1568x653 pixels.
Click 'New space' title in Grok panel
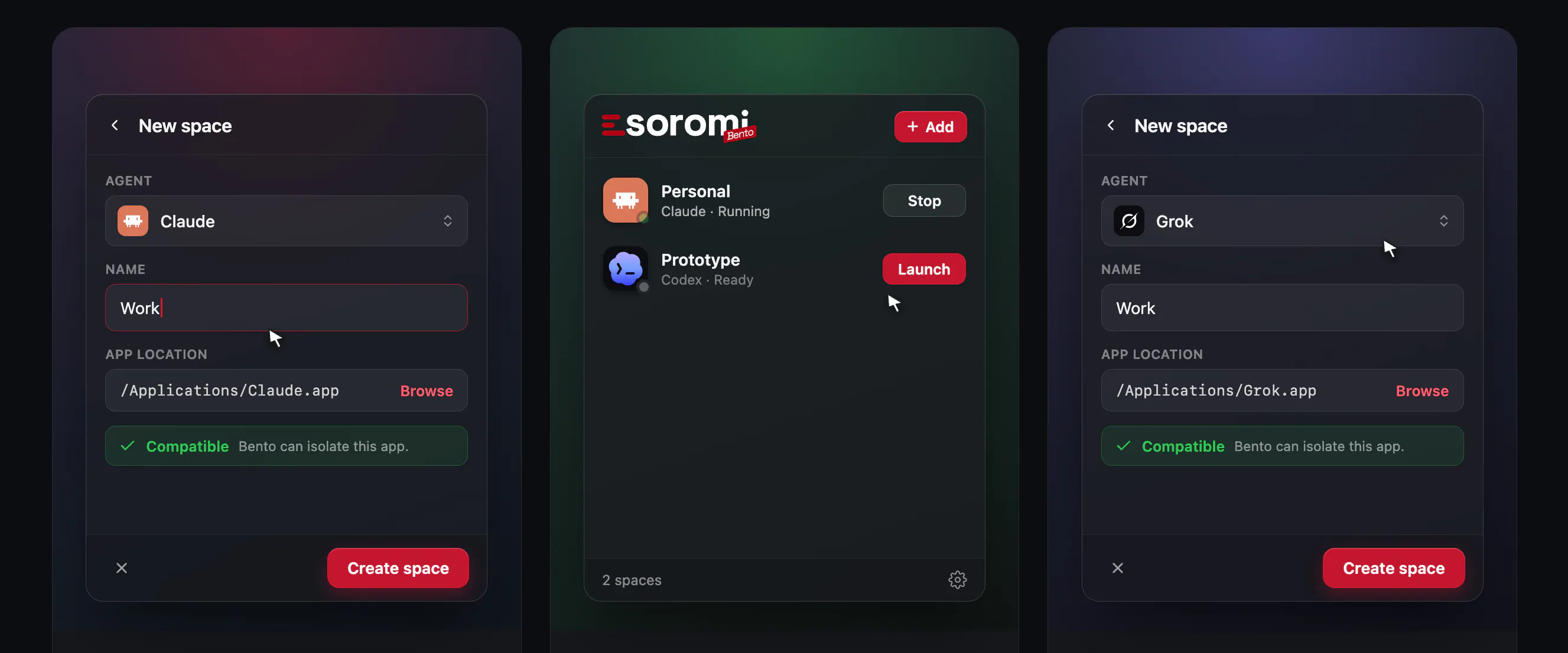coord(1180,125)
